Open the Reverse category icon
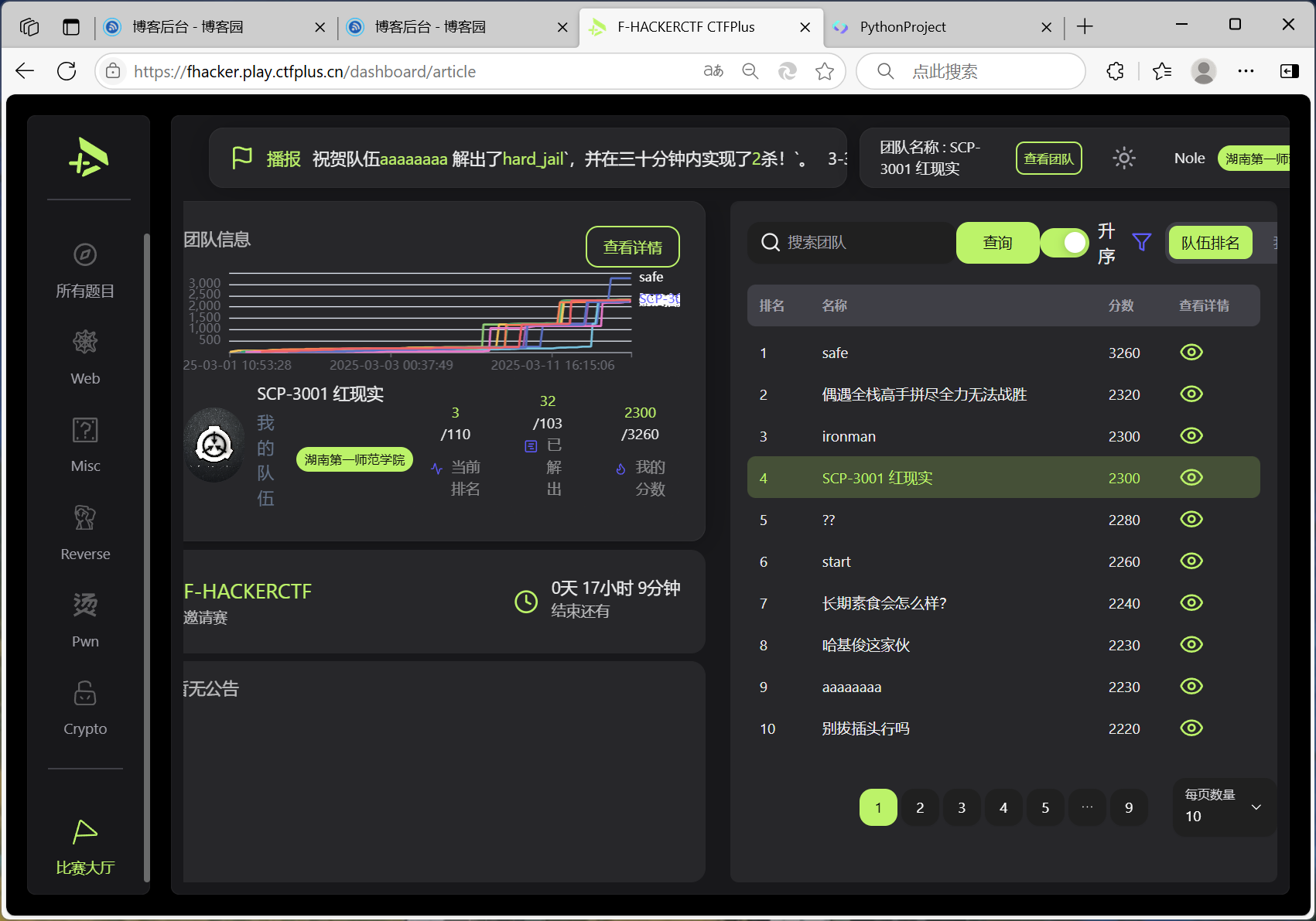The image size is (1316, 921). [85, 517]
